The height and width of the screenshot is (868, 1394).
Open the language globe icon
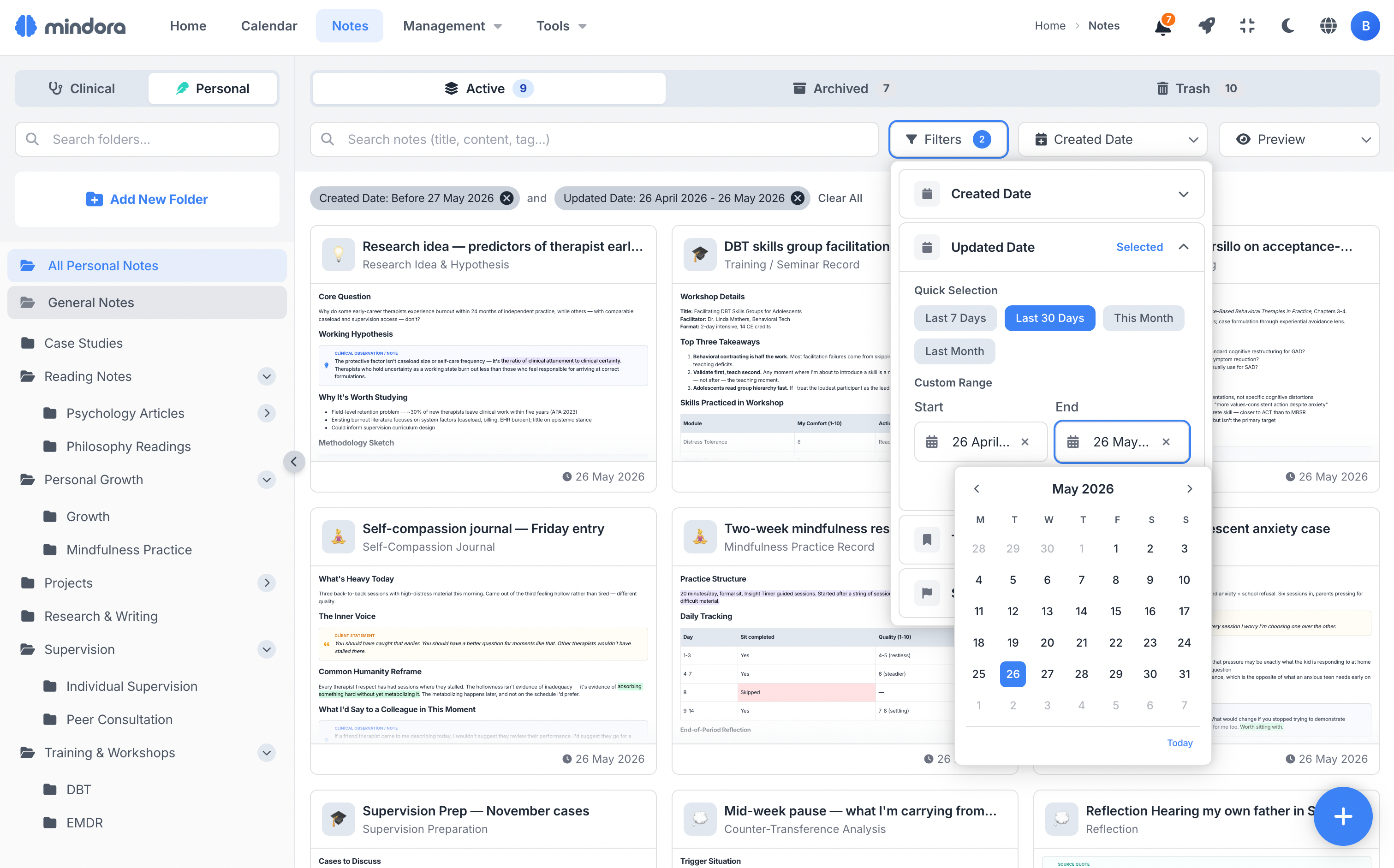(x=1328, y=26)
